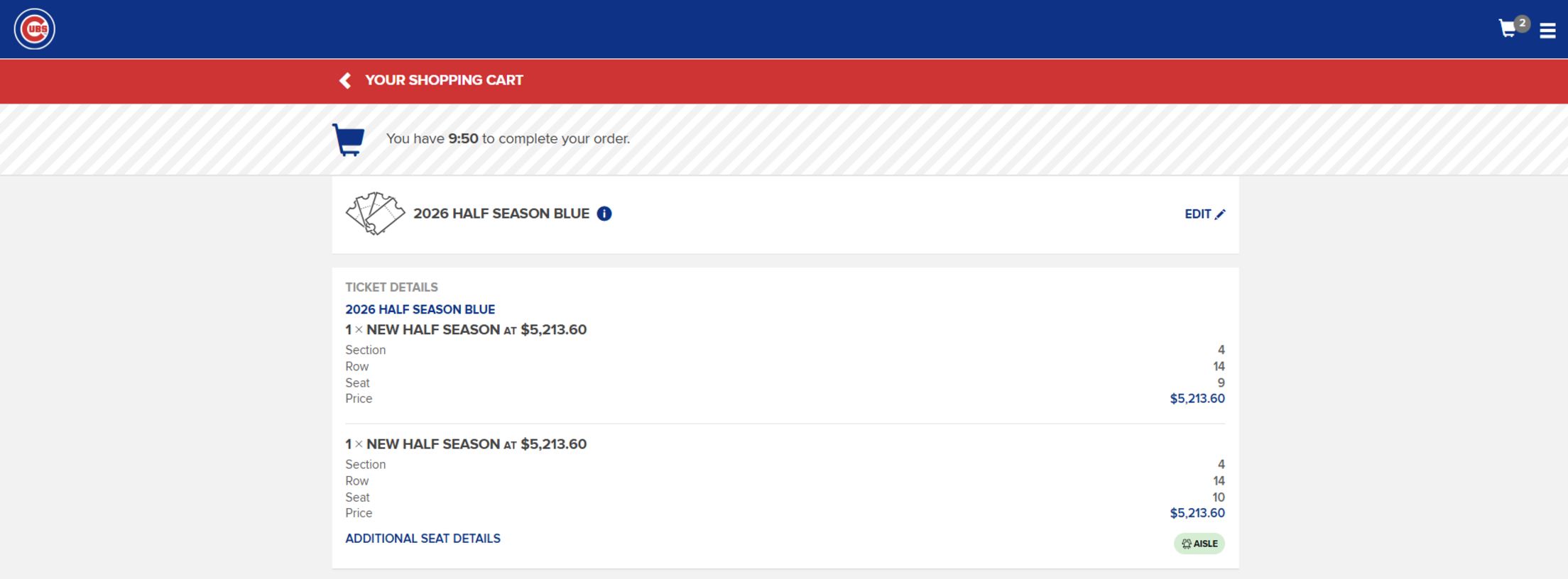Image resolution: width=1568 pixels, height=579 pixels.
Task: Click the Aisle badge
Action: tap(1199, 544)
